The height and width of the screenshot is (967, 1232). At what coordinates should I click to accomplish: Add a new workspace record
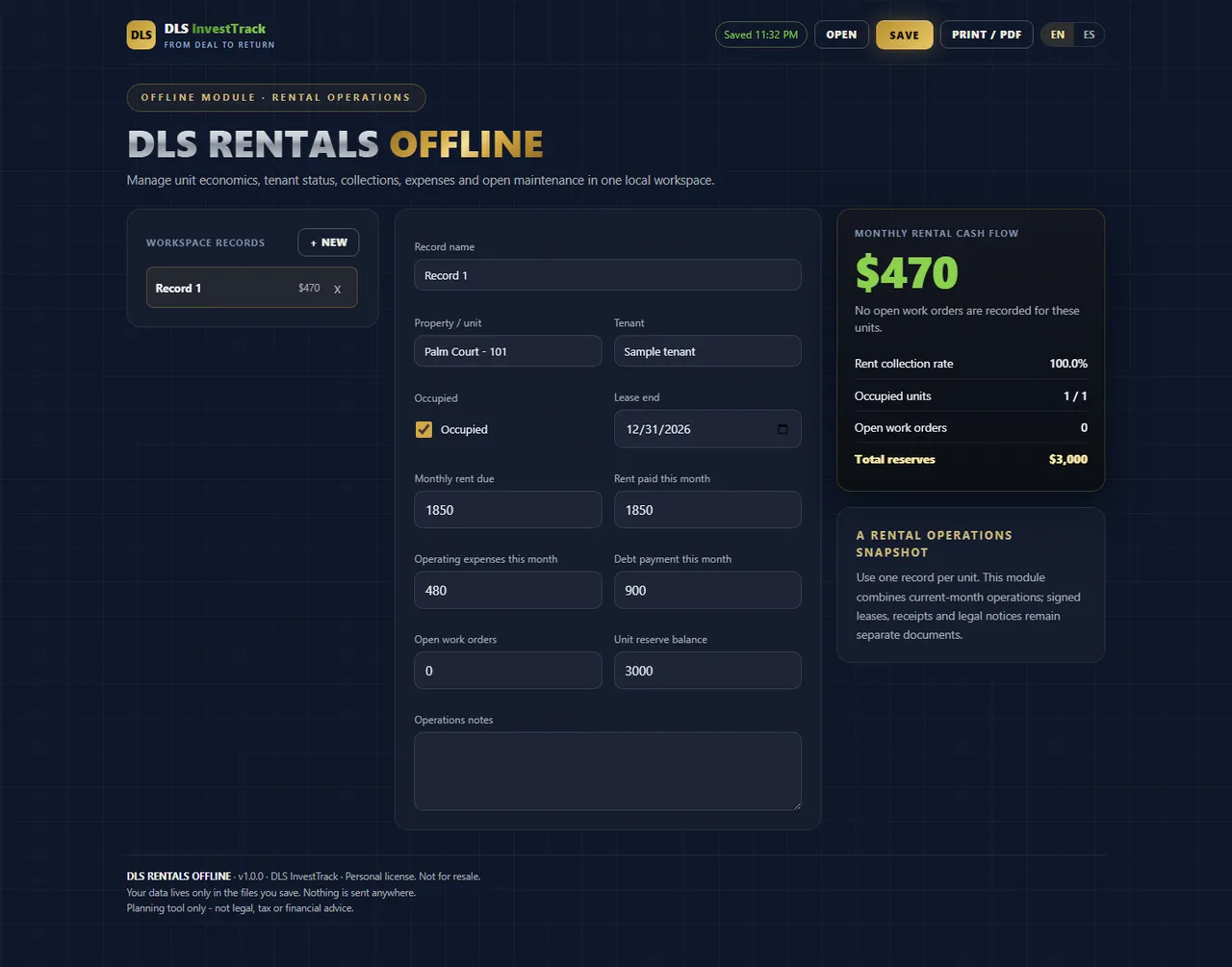pyautogui.click(x=328, y=242)
